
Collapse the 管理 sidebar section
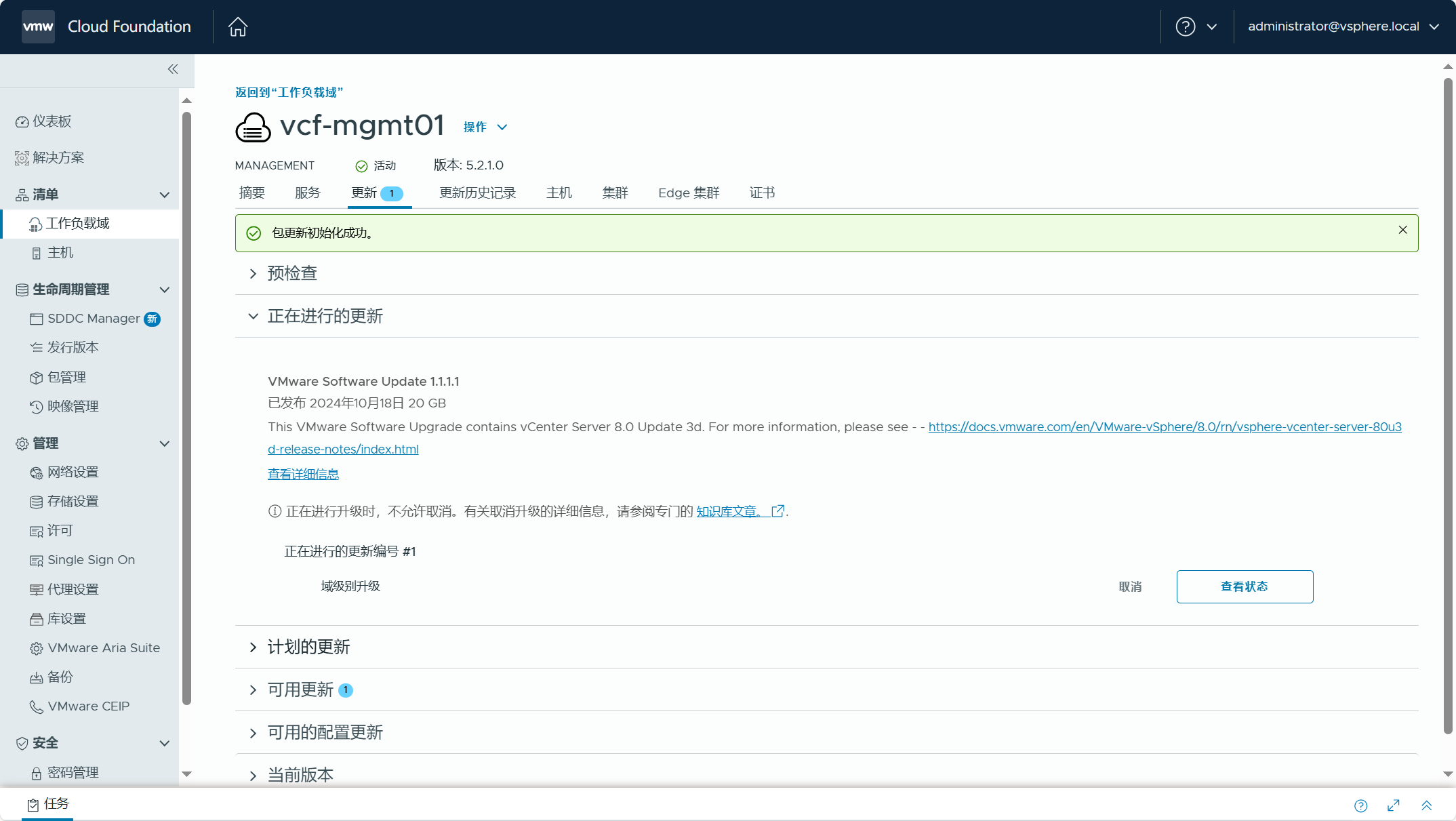pyautogui.click(x=164, y=444)
